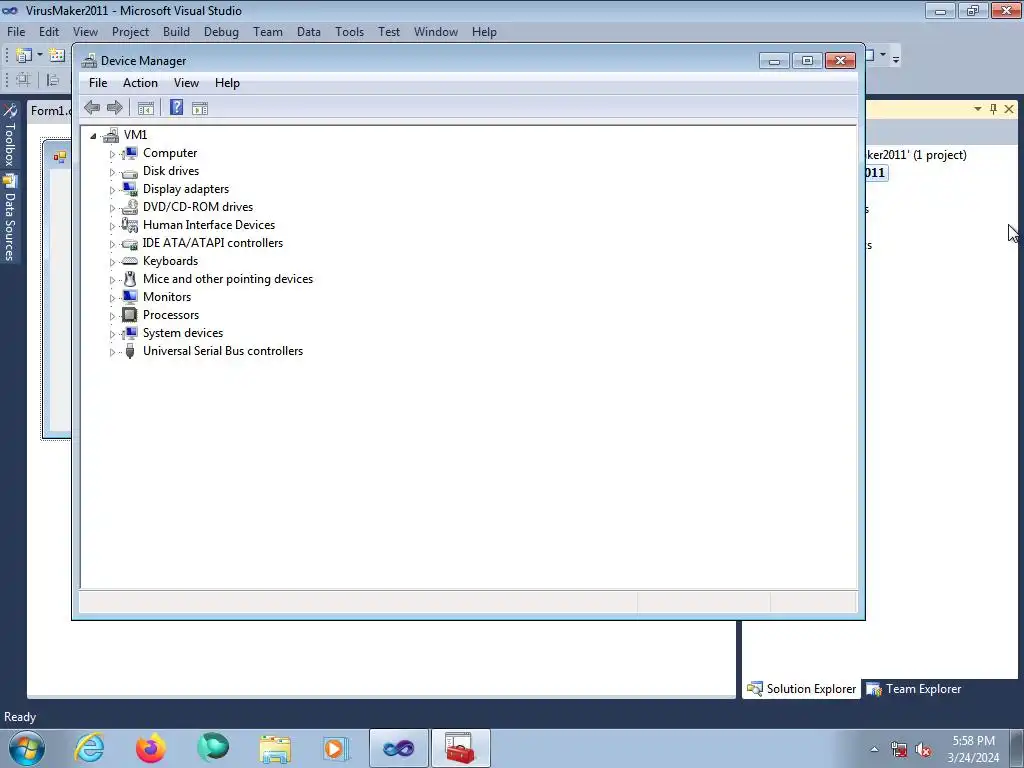The image size is (1024, 768).
Task: Select IDE ATA/ATAPI controllers row text
Action: click(213, 243)
